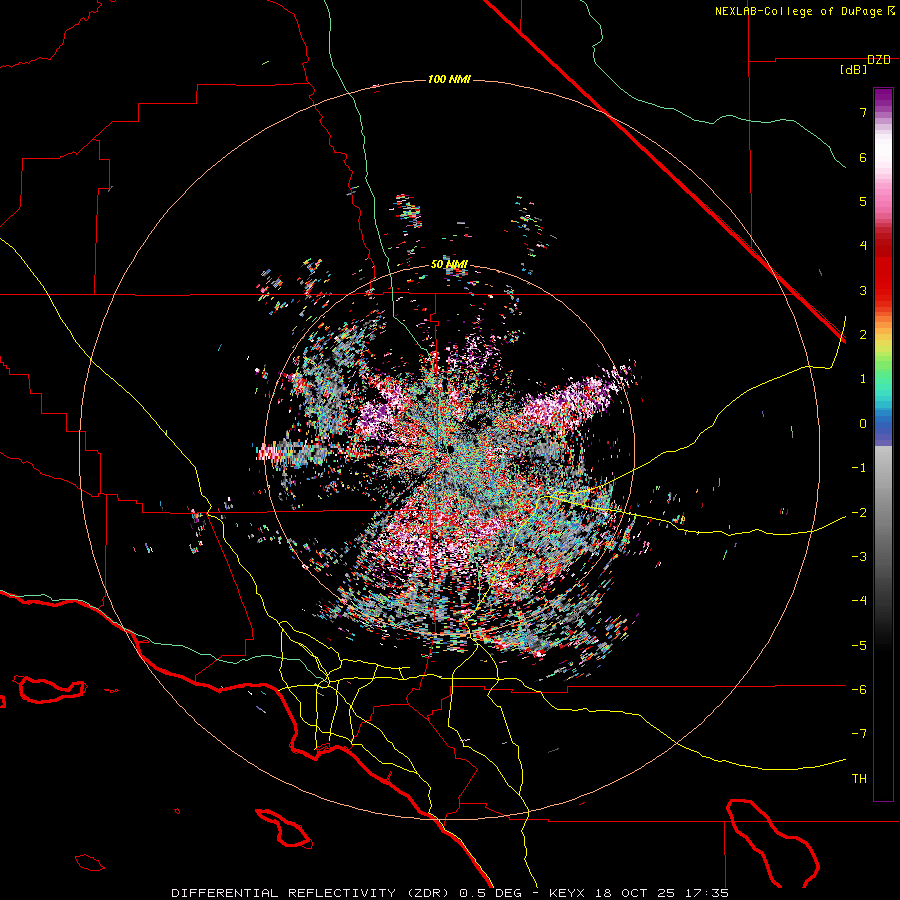
Task: Click the purple top of the dB color bar
Action: [x=883, y=99]
